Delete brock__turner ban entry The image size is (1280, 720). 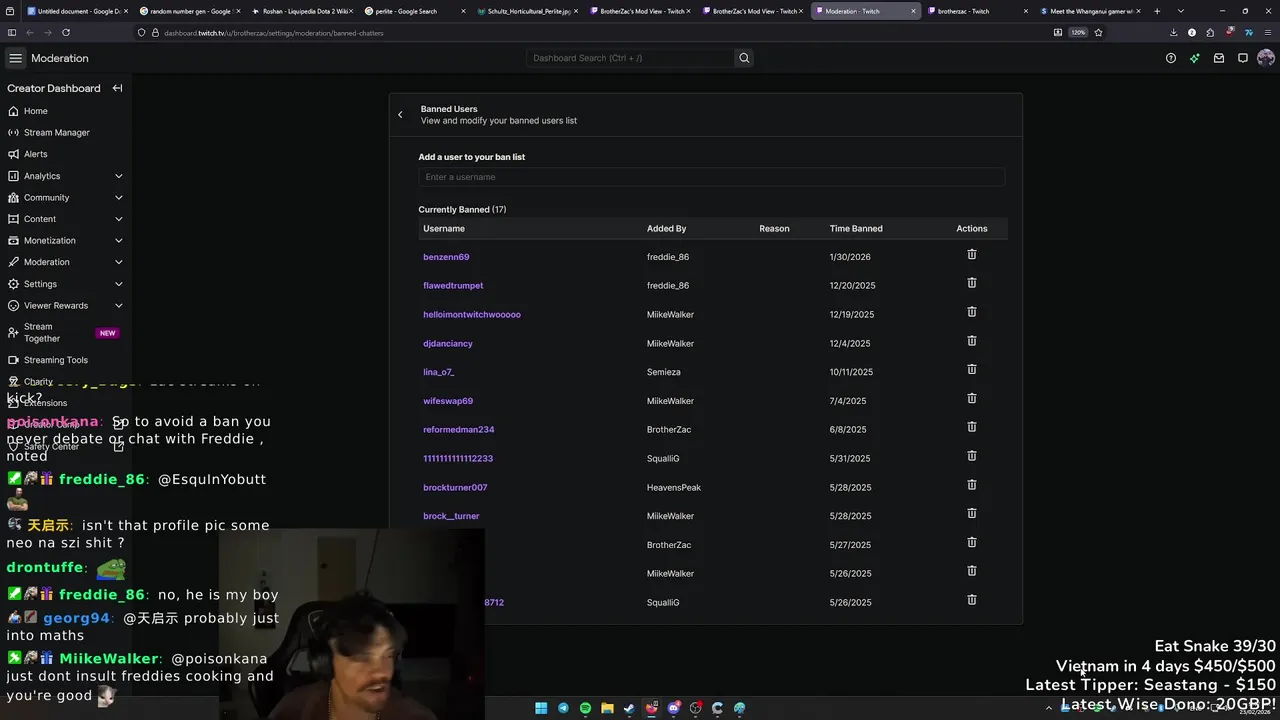971,514
